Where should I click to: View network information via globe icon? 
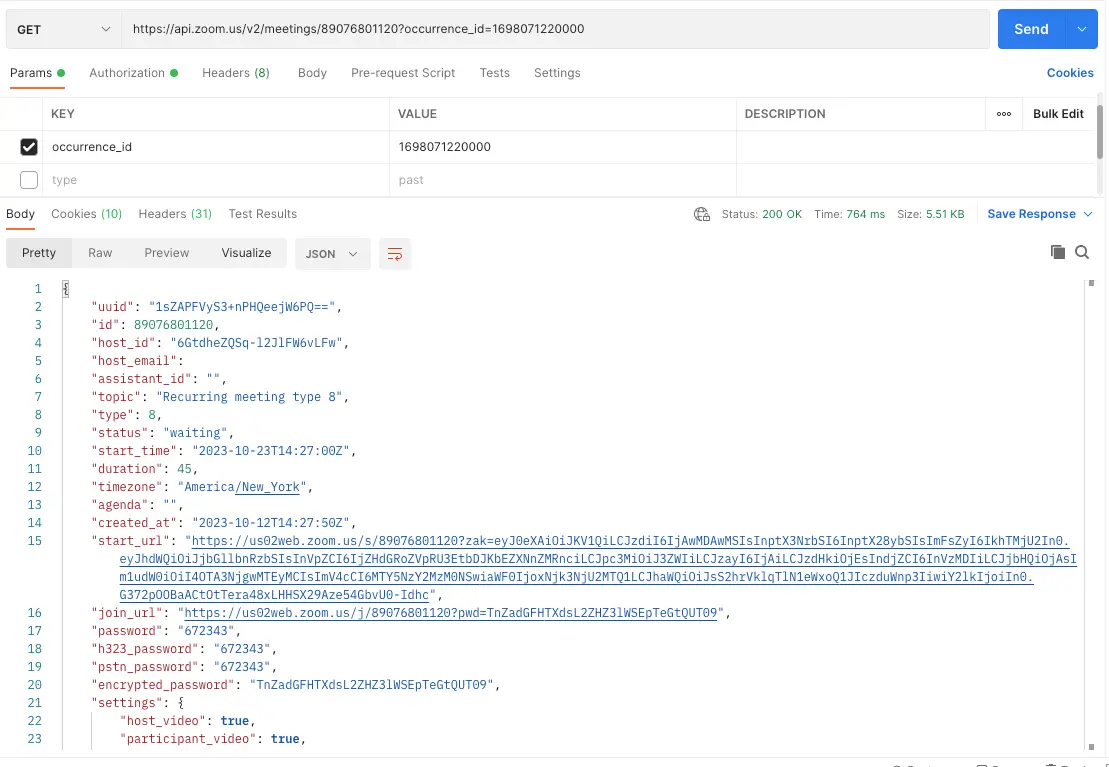click(x=701, y=213)
